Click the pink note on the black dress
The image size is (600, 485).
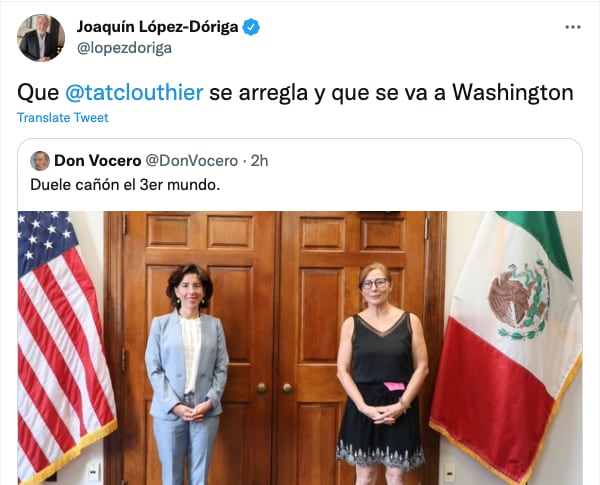coord(394,386)
